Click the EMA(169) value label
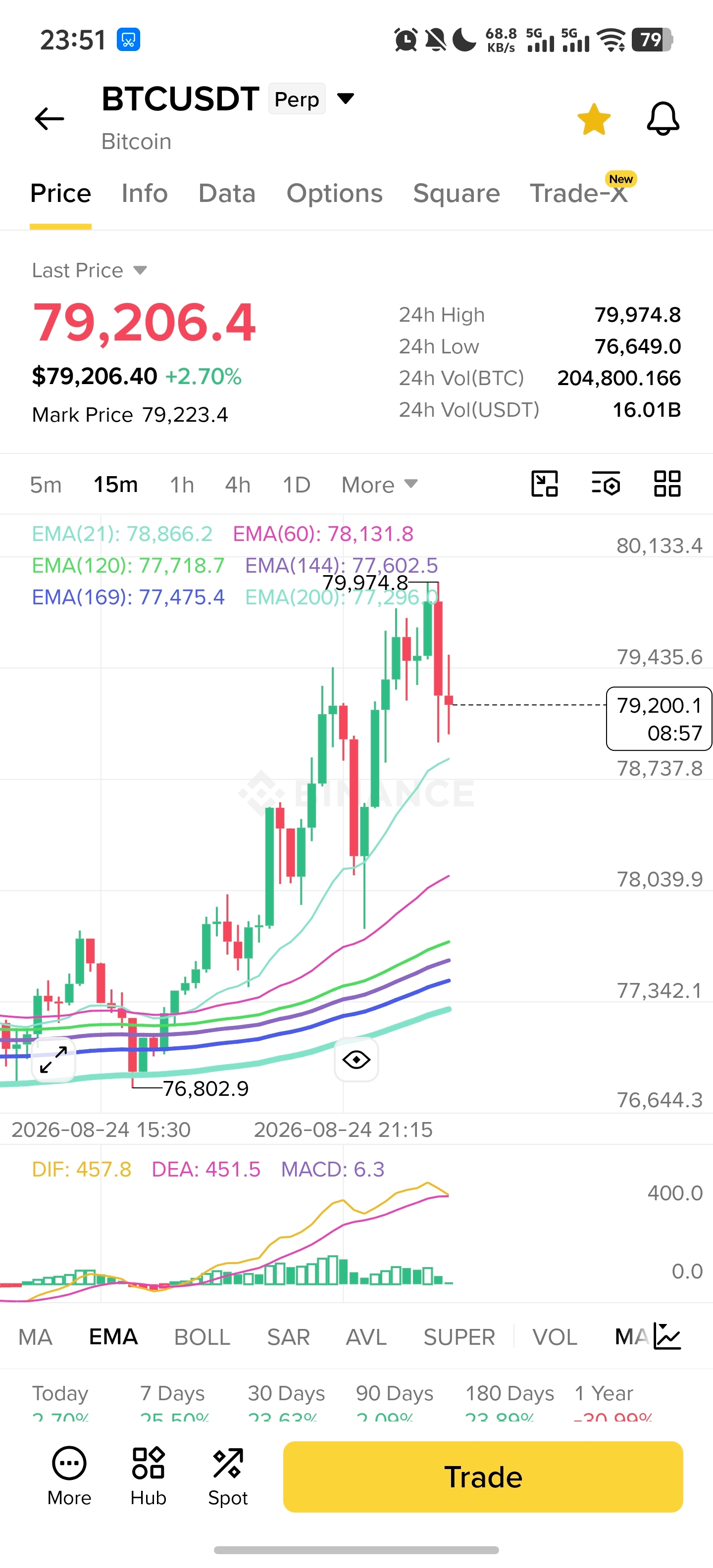Viewport: 713px width, 1568px height. click(128, 598)
